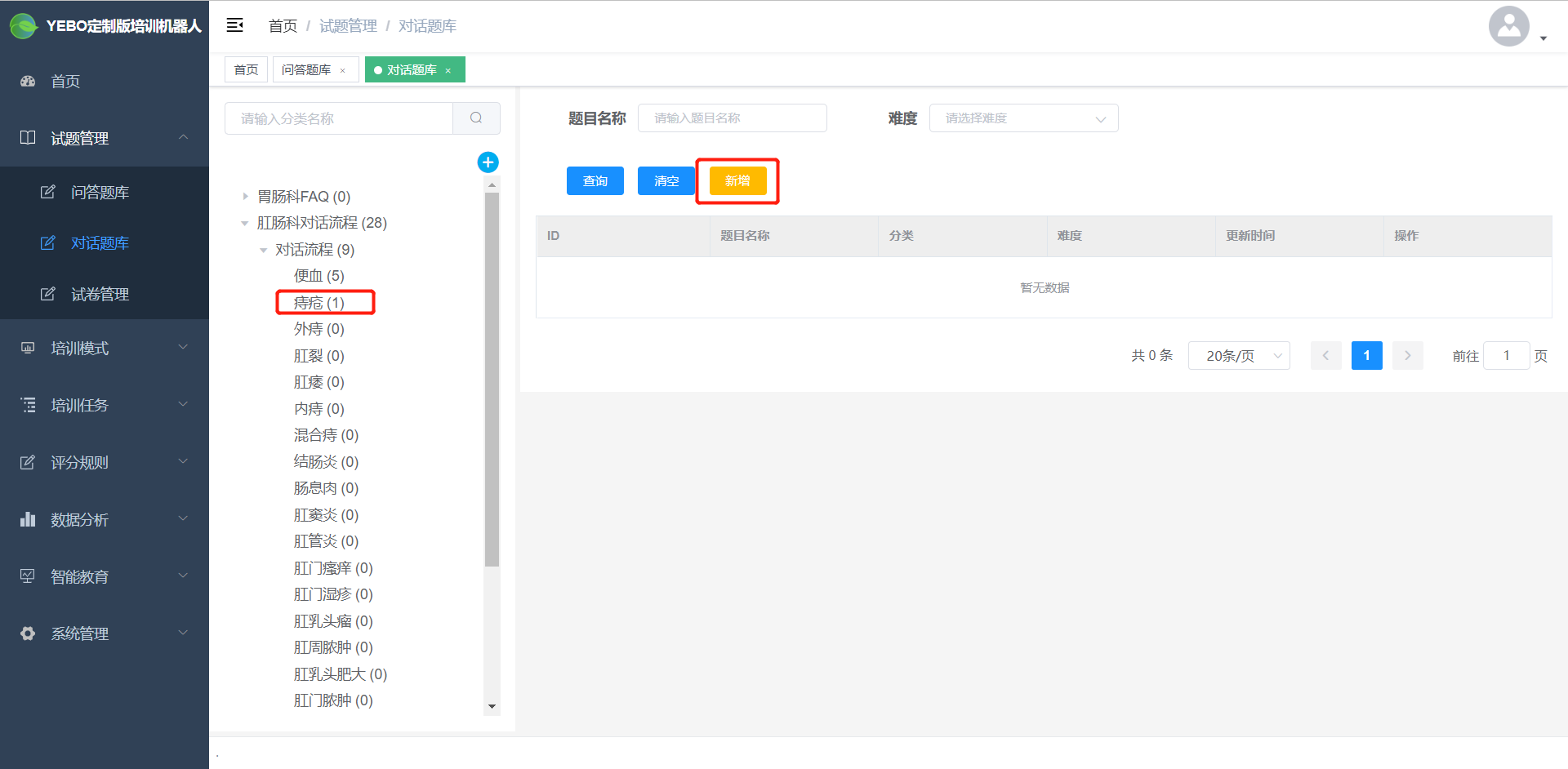
Task: Go to the previous results page arrow
Action: coord(1325,356)
